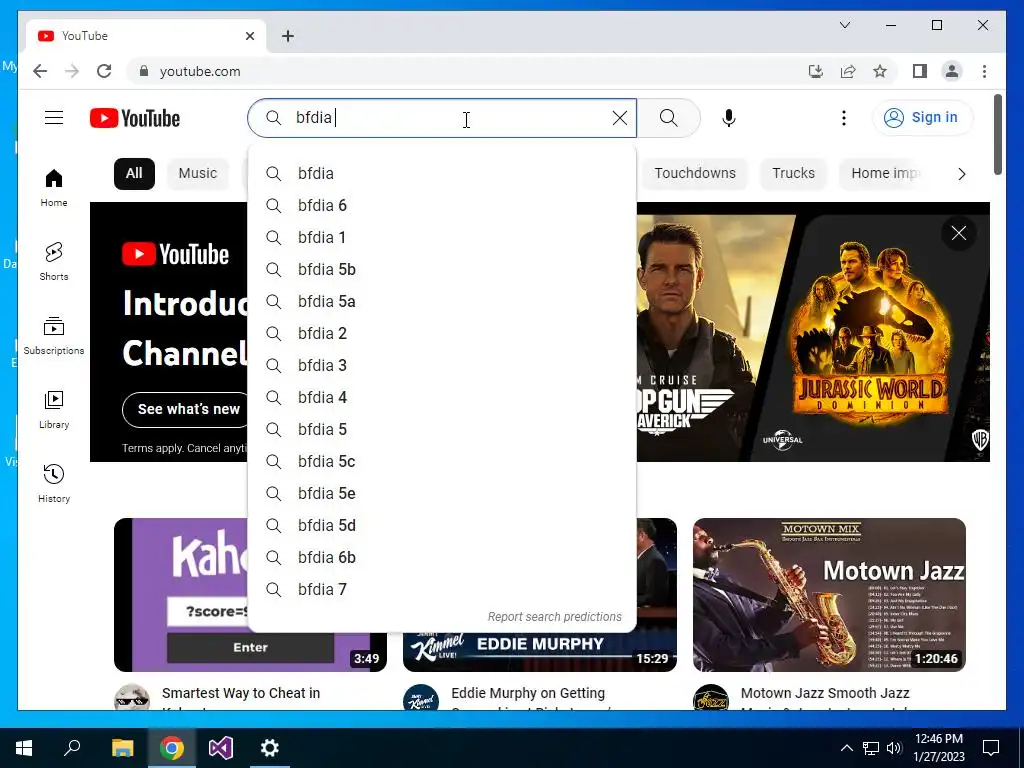
Task: Go back in Chrome
Action: [x=40, y=71]
